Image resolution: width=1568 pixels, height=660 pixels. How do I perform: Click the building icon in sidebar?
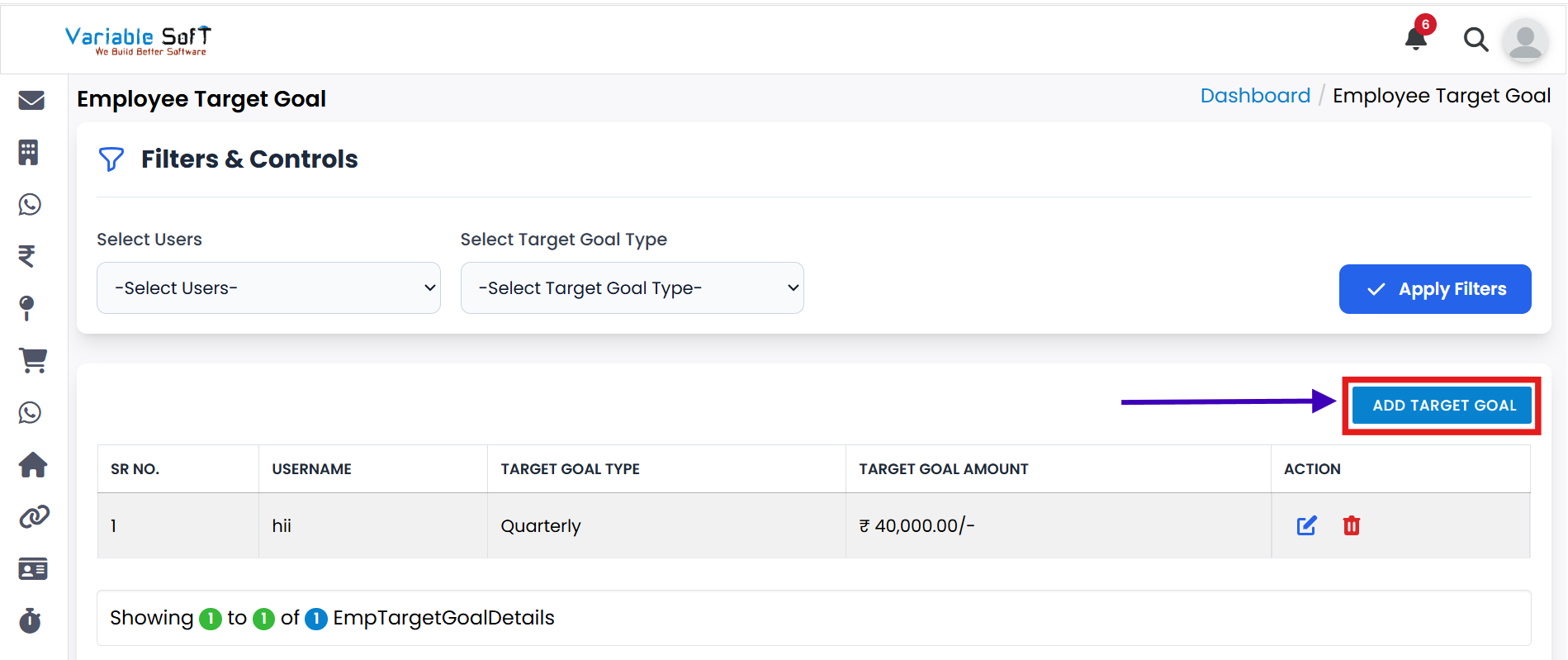click(29, 152)
